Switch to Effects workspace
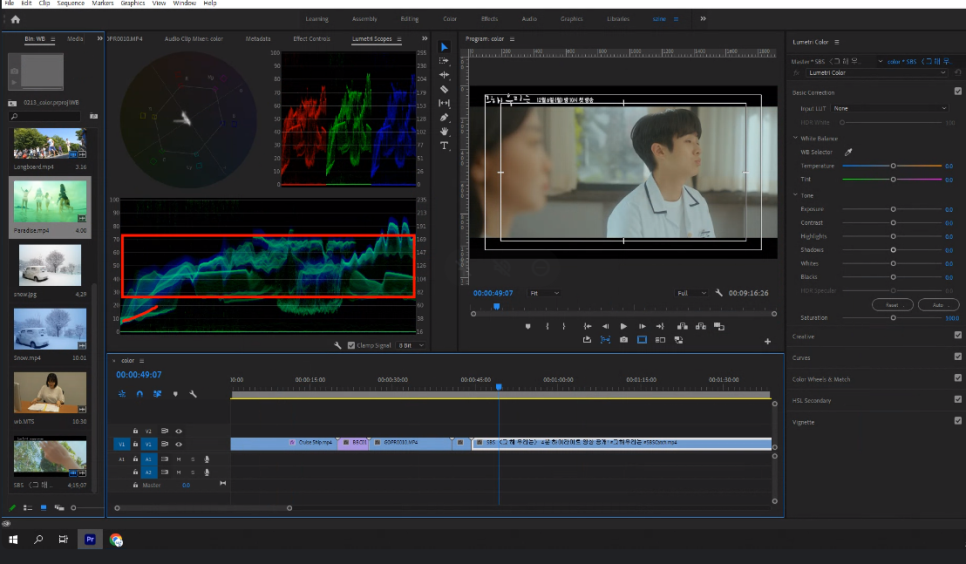966x564 pixels. coord(490,19)
